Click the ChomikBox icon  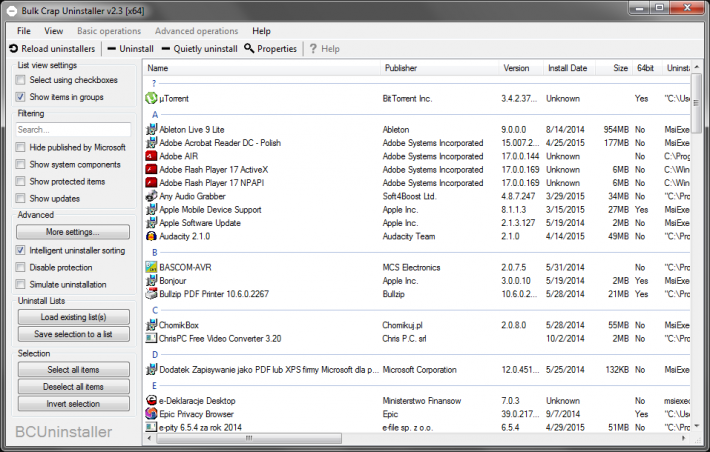[151, 325]
